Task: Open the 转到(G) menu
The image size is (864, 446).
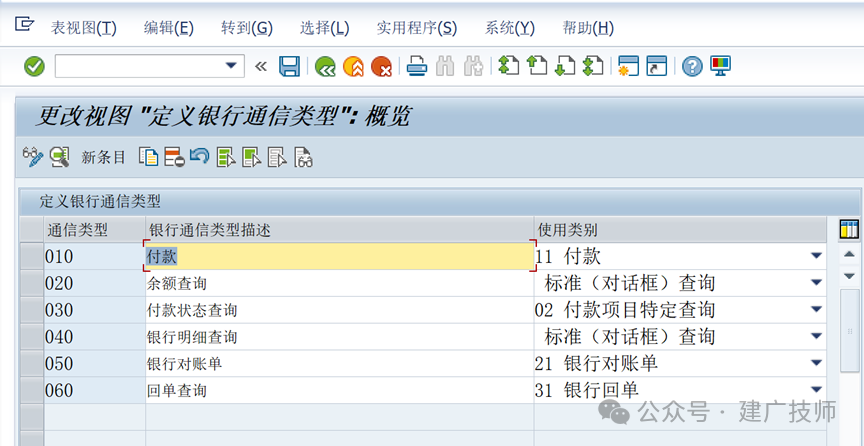Action: (247, 28)
